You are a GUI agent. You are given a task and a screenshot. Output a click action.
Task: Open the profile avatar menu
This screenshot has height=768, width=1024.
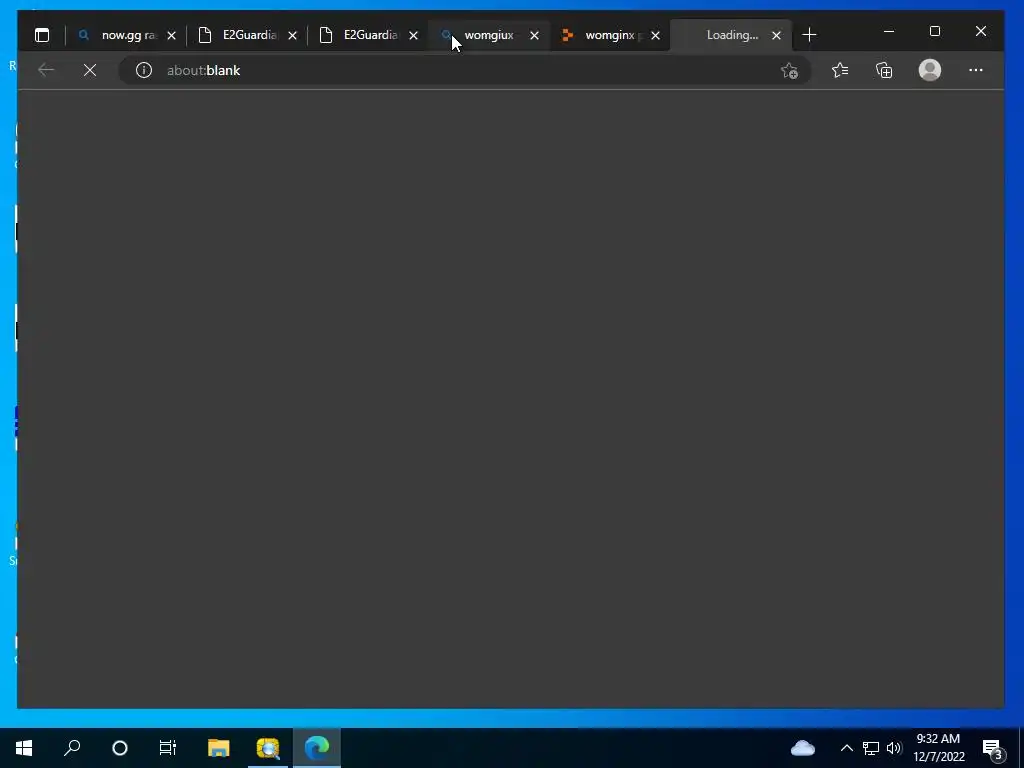tap(929, 70)
